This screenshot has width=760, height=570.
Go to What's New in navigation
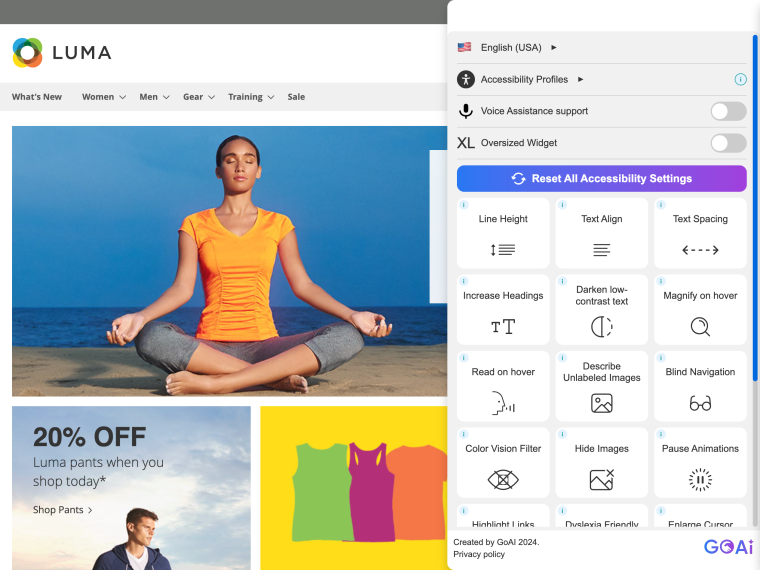(37, 97)
